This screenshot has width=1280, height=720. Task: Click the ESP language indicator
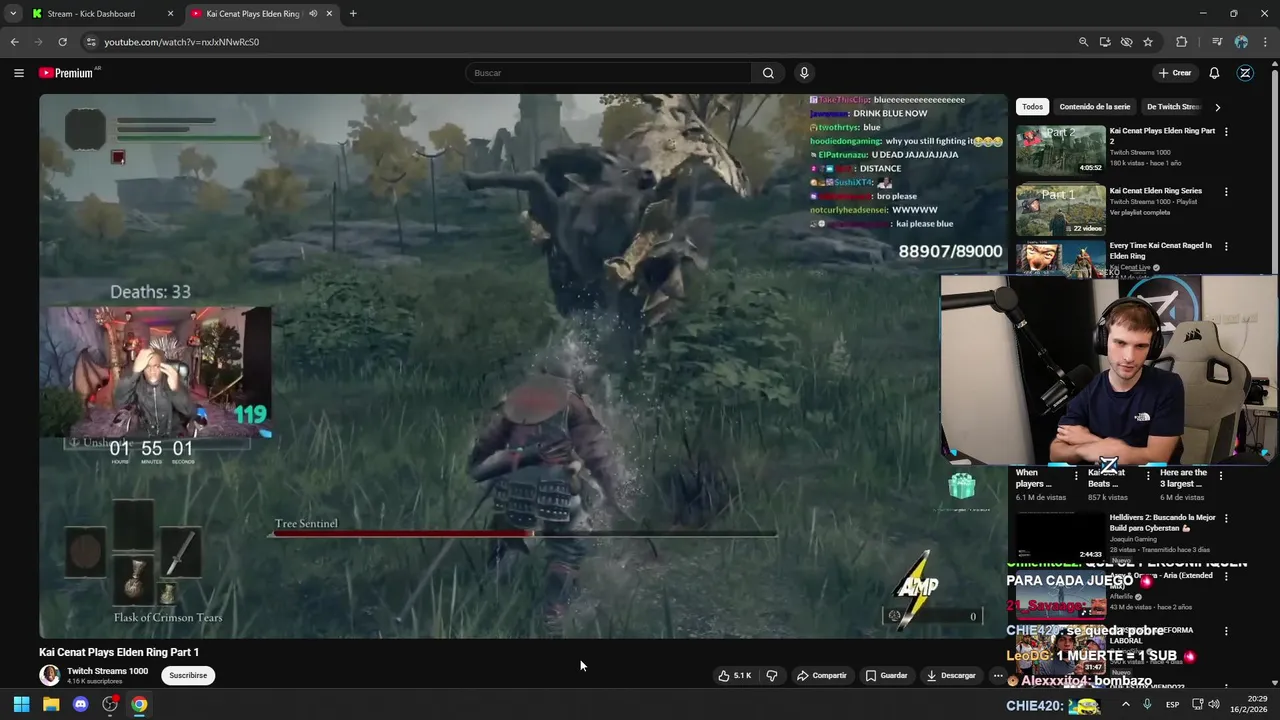pos(1172,704)
